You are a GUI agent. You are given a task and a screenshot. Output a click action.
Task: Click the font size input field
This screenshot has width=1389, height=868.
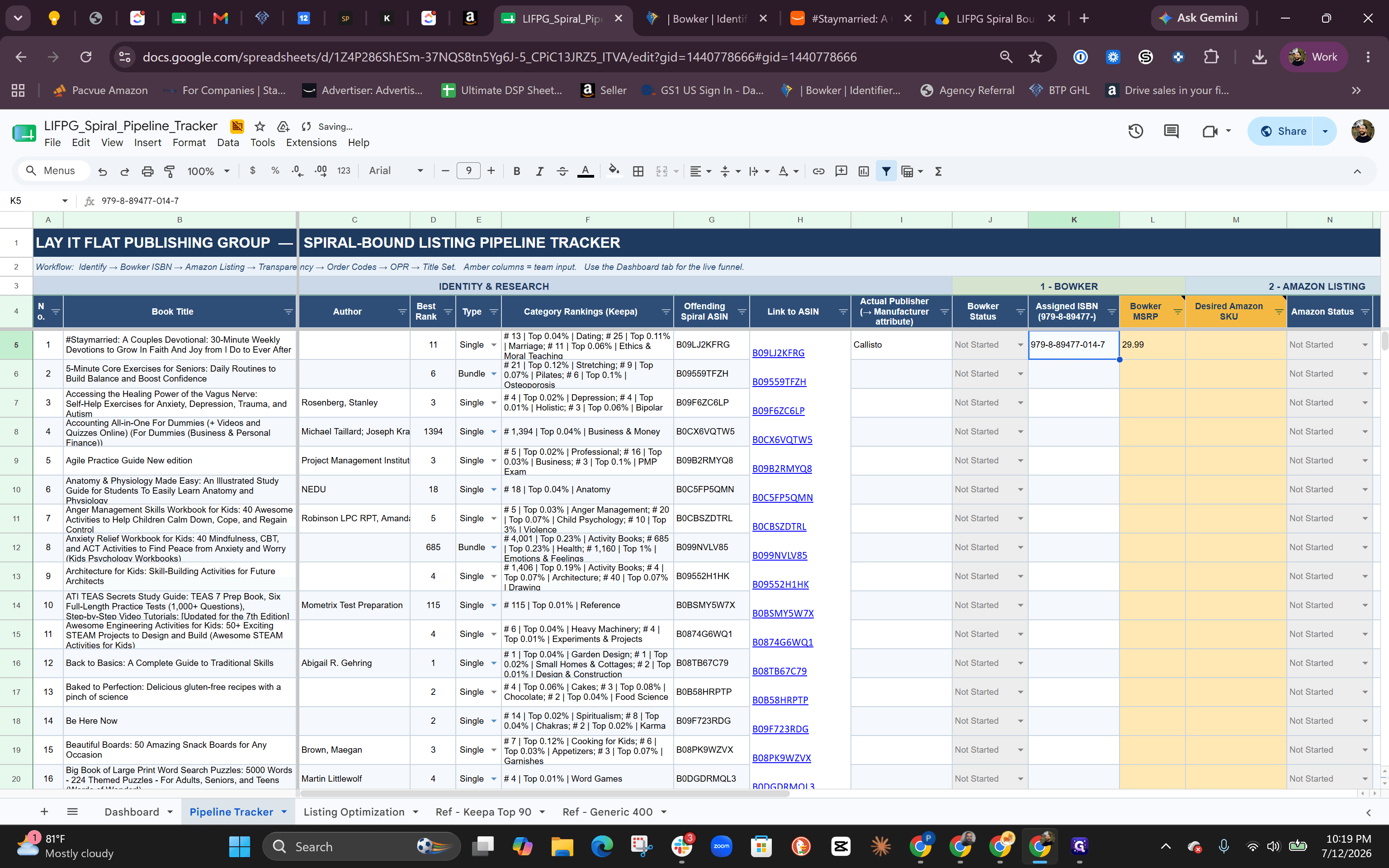(x=468, y=170)
